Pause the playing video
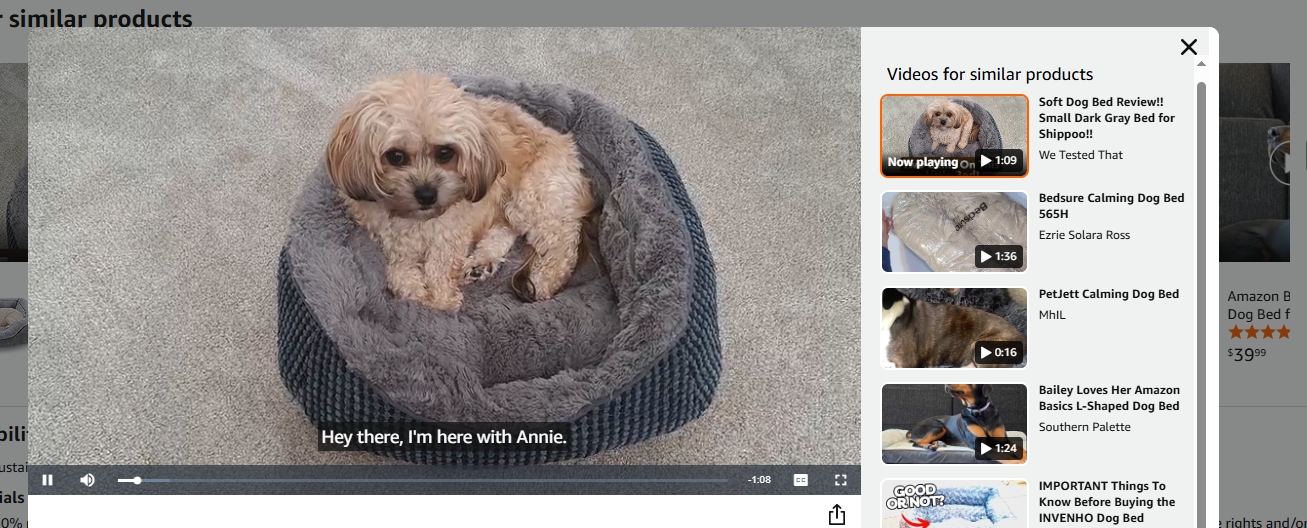This screenshot has height=528, width=1307. pos(47,480)
